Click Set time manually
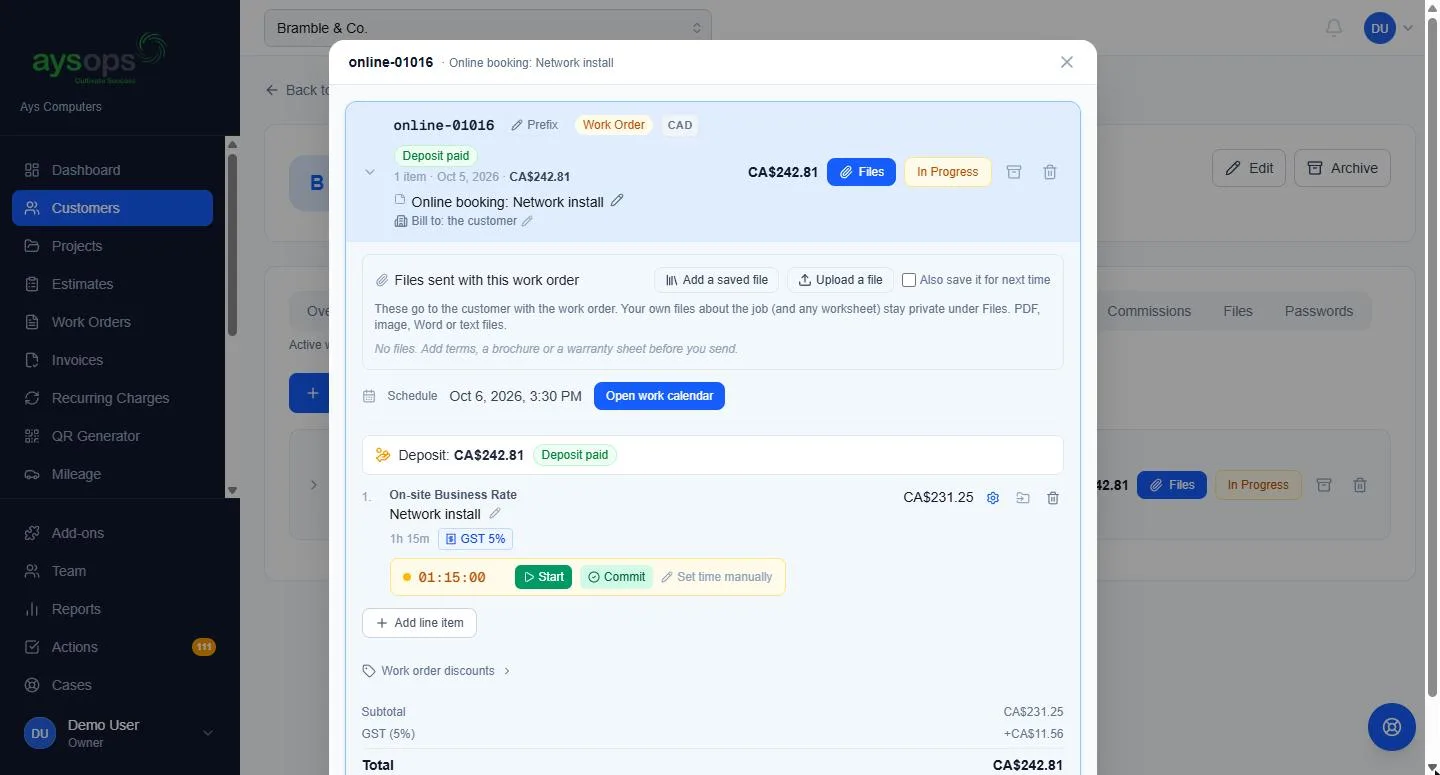The width and height of the screenshot is (1440, 775). (x=717, y=577)
